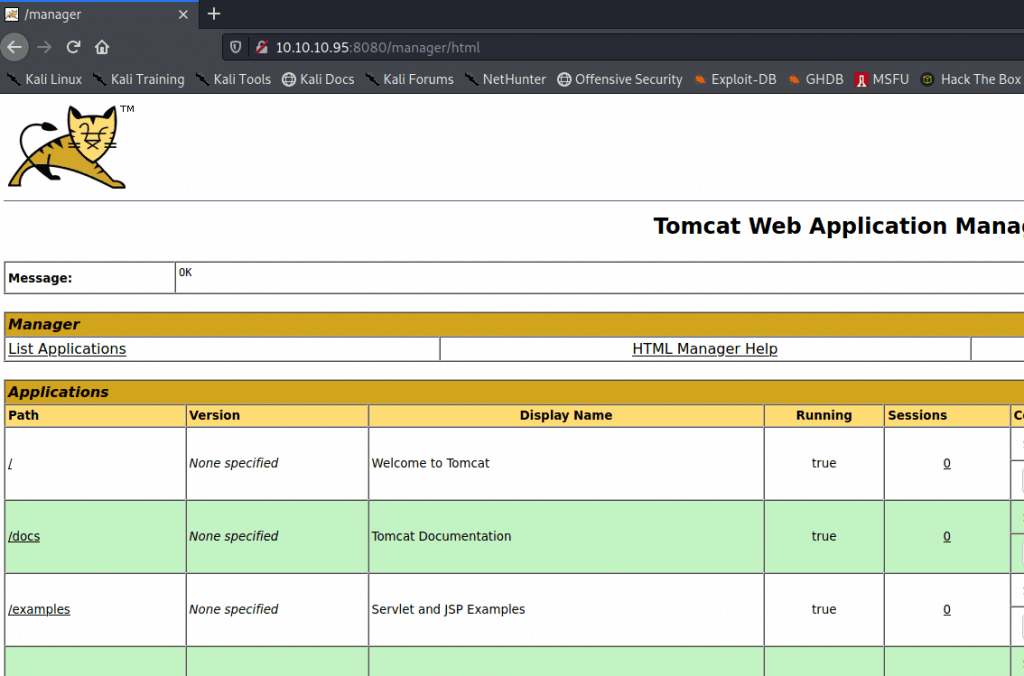
Task: Open the GHDB bookmark
Action: coord(816,79)
